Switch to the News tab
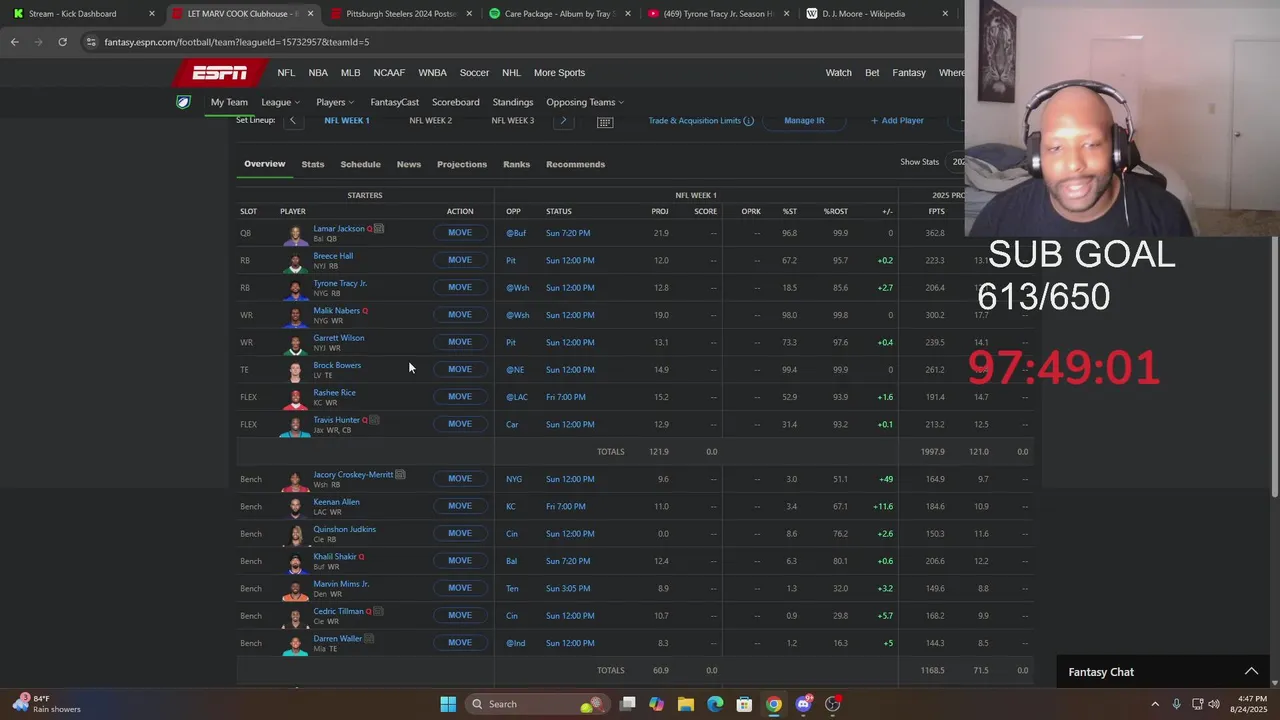Viewport: 1280px width, 720px height. [409, 164]
